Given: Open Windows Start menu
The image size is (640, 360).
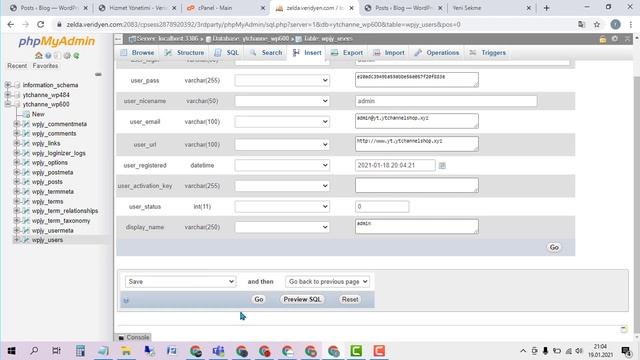Looking at the screenshot, I should 11,351.
